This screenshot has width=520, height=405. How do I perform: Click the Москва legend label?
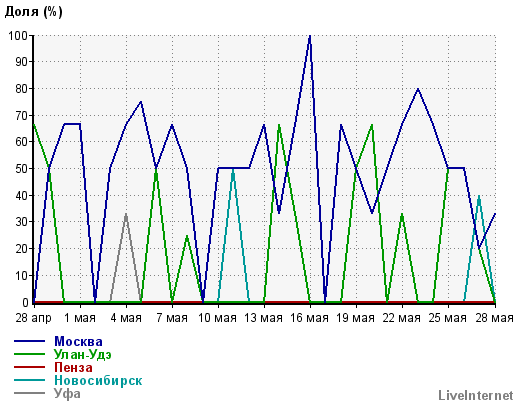(x=78, y=341)
